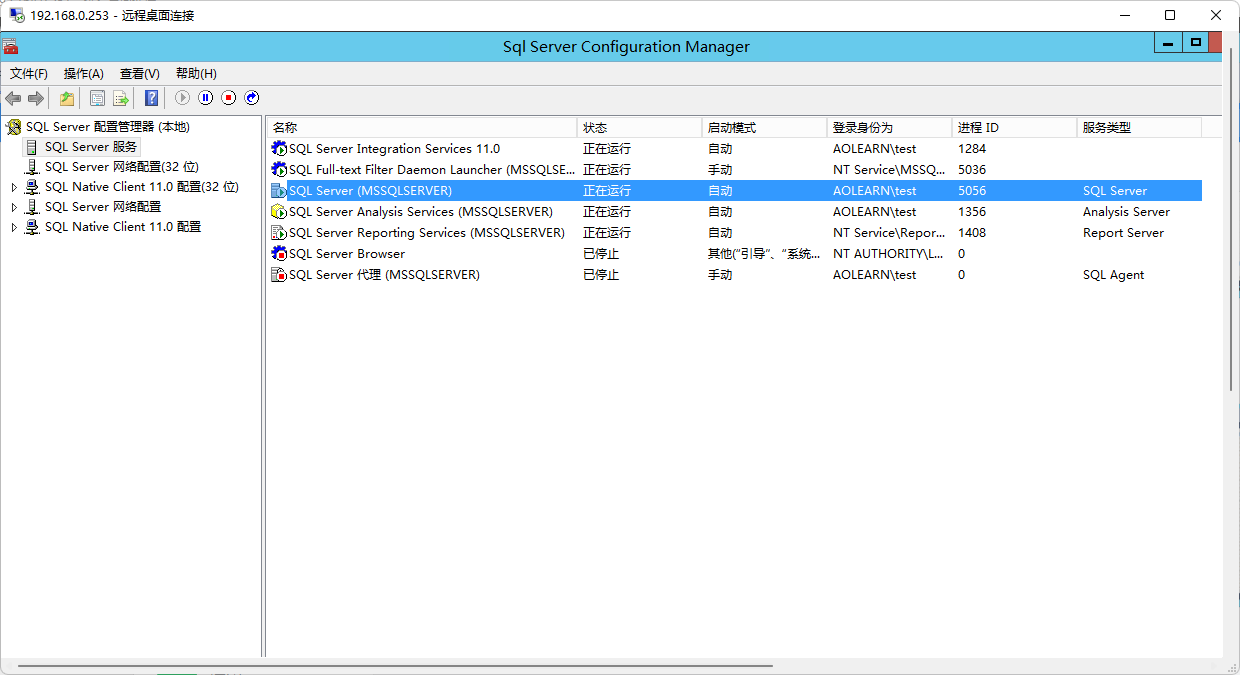This screenshot has width=1240, height=675.
Task: Click the Up one level folder icon
Action: click(66, 98)
